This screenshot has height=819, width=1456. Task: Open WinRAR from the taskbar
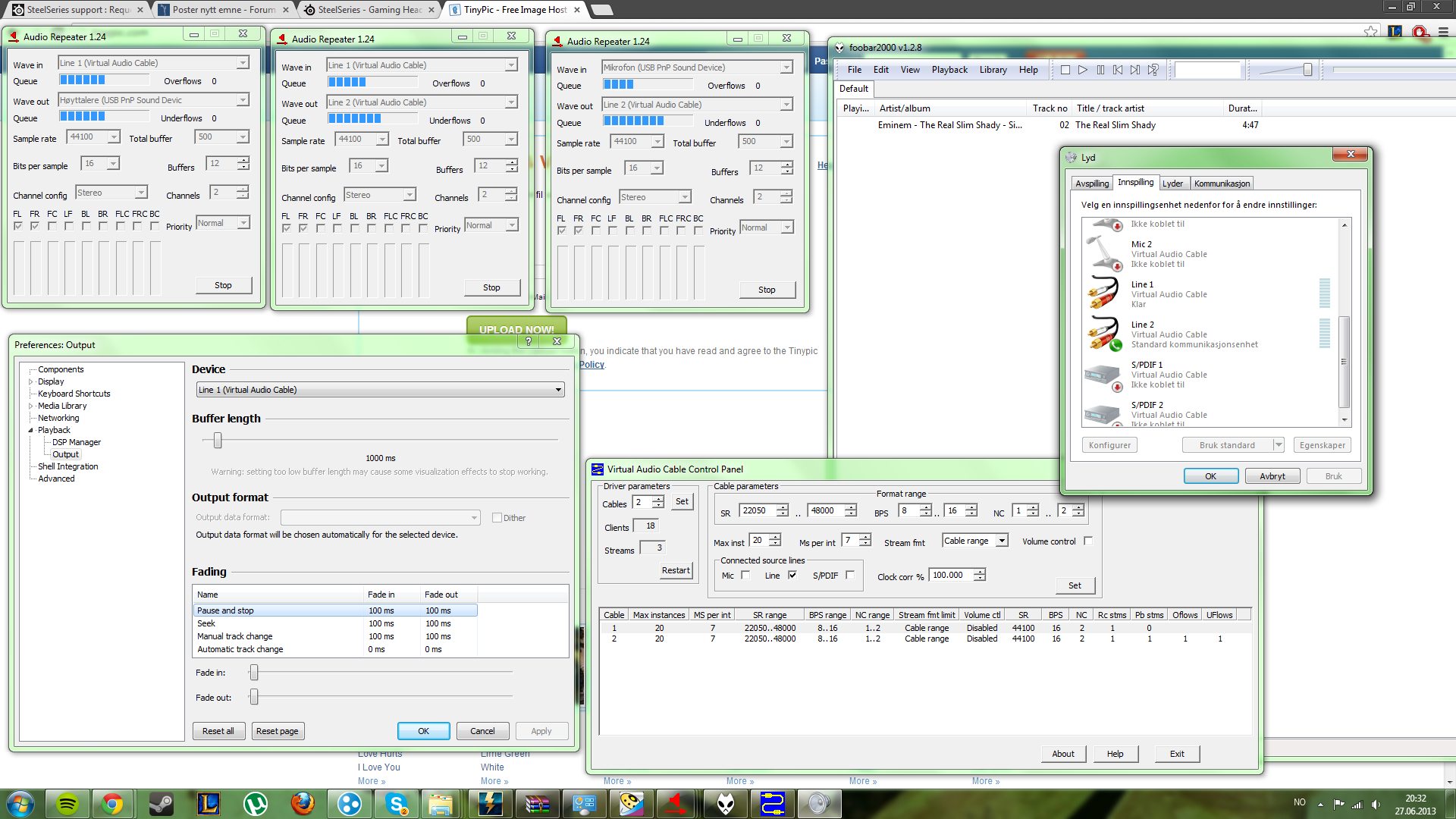[537, 804]
